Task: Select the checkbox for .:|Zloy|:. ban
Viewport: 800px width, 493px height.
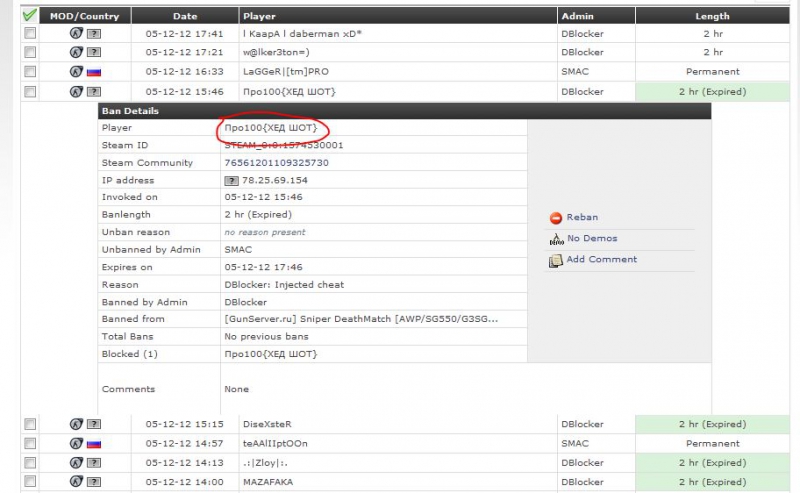Action: tap(30, 463)
